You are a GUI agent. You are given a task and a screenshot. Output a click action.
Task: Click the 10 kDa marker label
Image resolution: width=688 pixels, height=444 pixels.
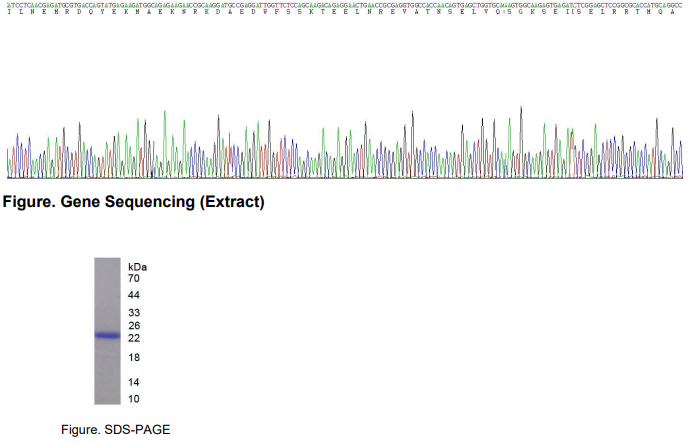pyautogui.click(x=134, y=399)
